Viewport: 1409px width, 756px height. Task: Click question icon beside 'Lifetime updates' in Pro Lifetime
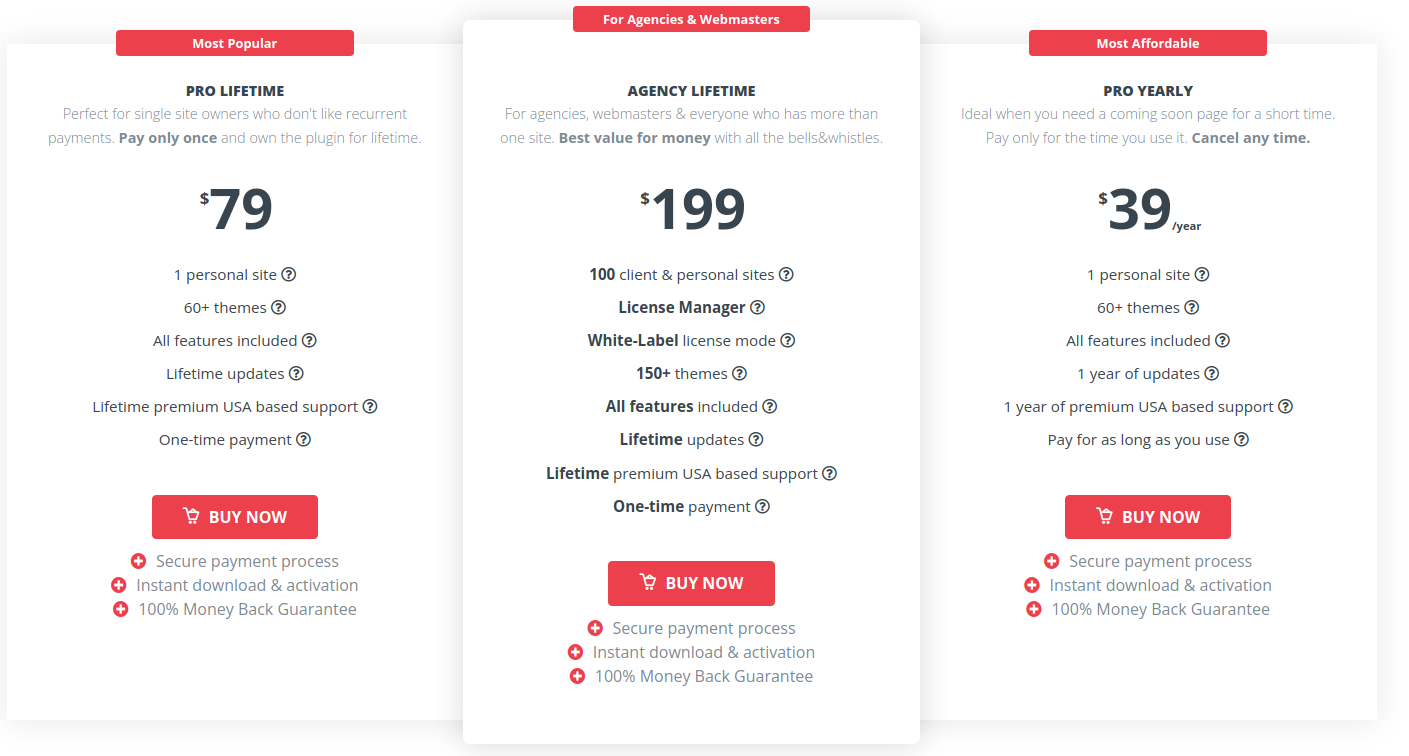[x=296, y=373]
